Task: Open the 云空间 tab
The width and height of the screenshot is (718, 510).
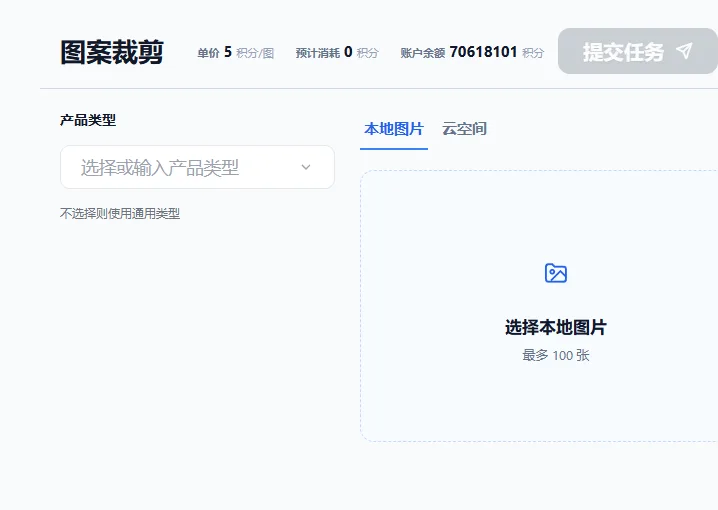Action: [464, 129]
